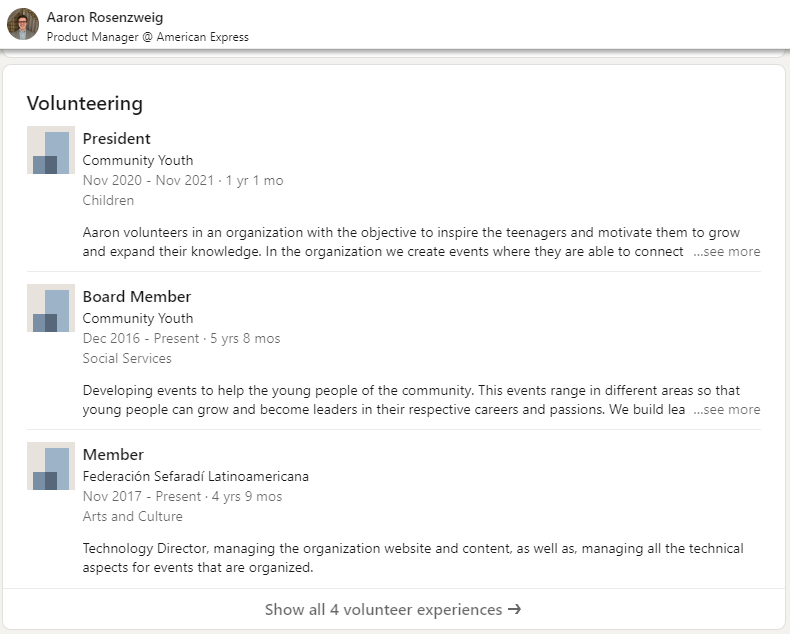Open the Community Youth organization under President

pos(138,160)
